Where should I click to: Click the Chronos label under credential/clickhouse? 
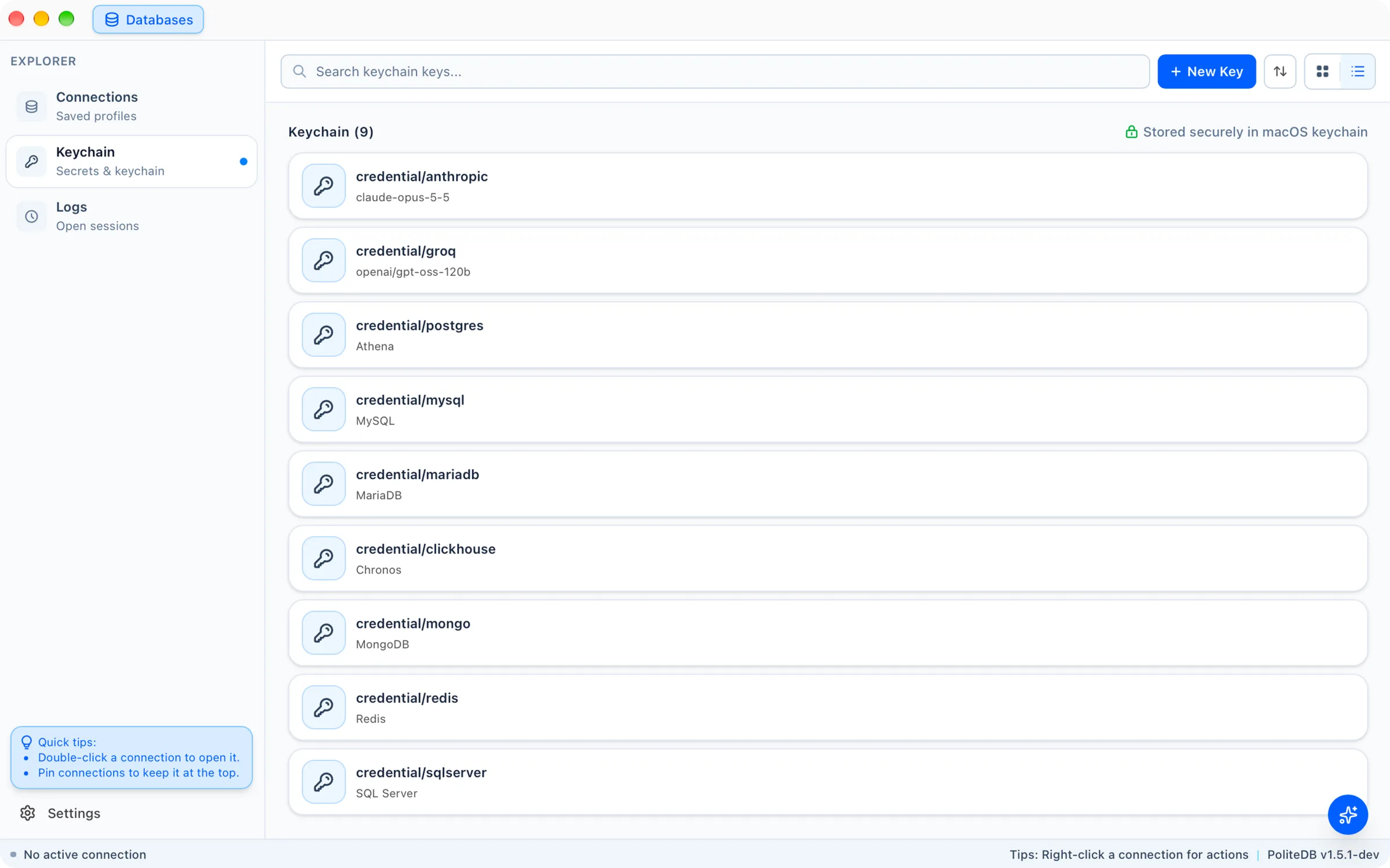(379, 570)
